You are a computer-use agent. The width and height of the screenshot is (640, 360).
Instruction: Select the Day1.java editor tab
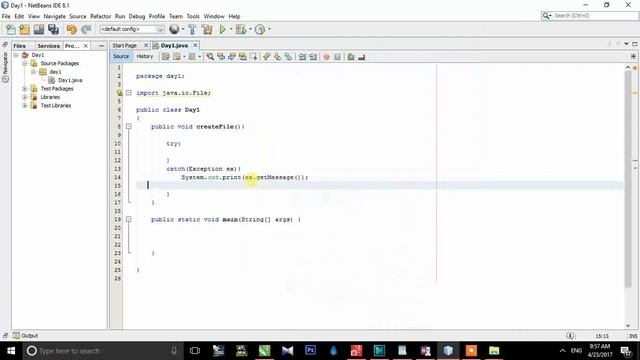pos(174,45)
